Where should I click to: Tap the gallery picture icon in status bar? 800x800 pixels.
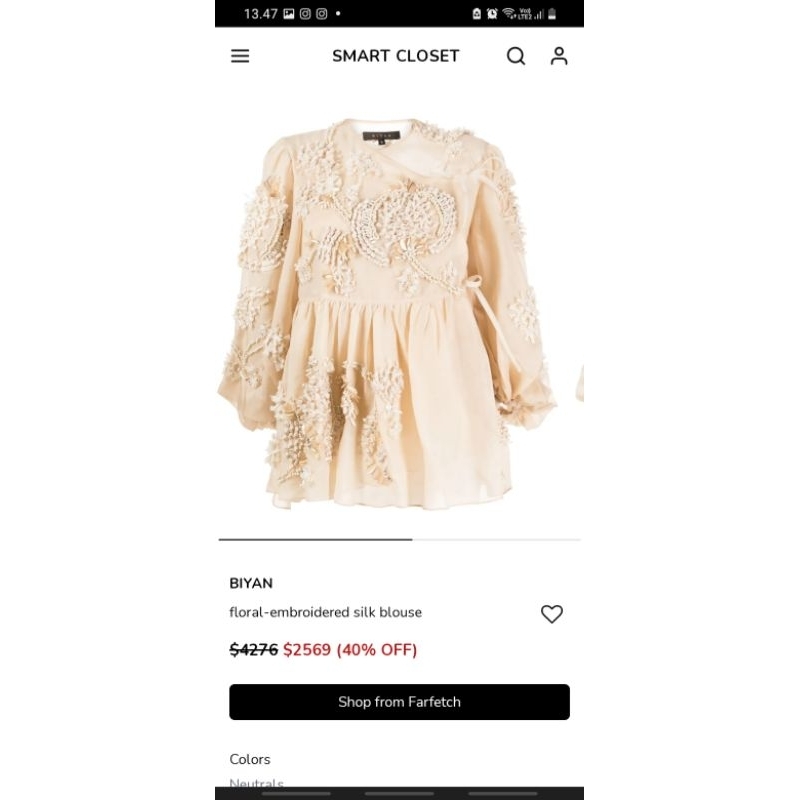coord(289,14)
